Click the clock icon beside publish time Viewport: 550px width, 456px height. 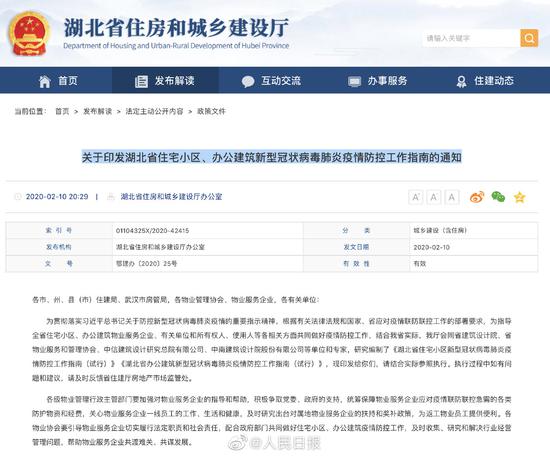(18, 196)
